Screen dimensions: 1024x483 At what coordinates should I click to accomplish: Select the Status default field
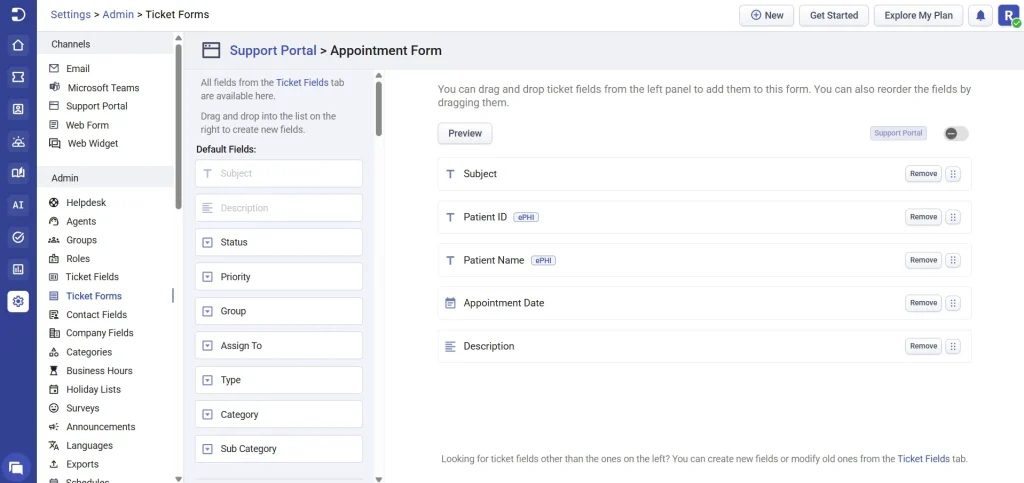(279, 242)
